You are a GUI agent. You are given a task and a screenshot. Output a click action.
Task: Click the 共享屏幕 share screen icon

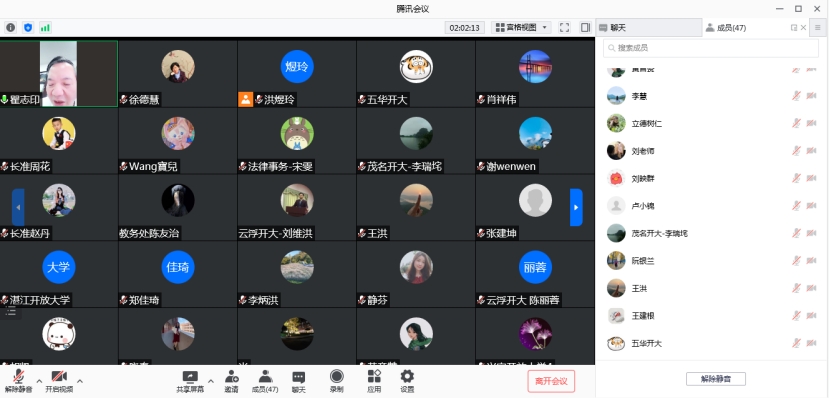tap(190, 377)
